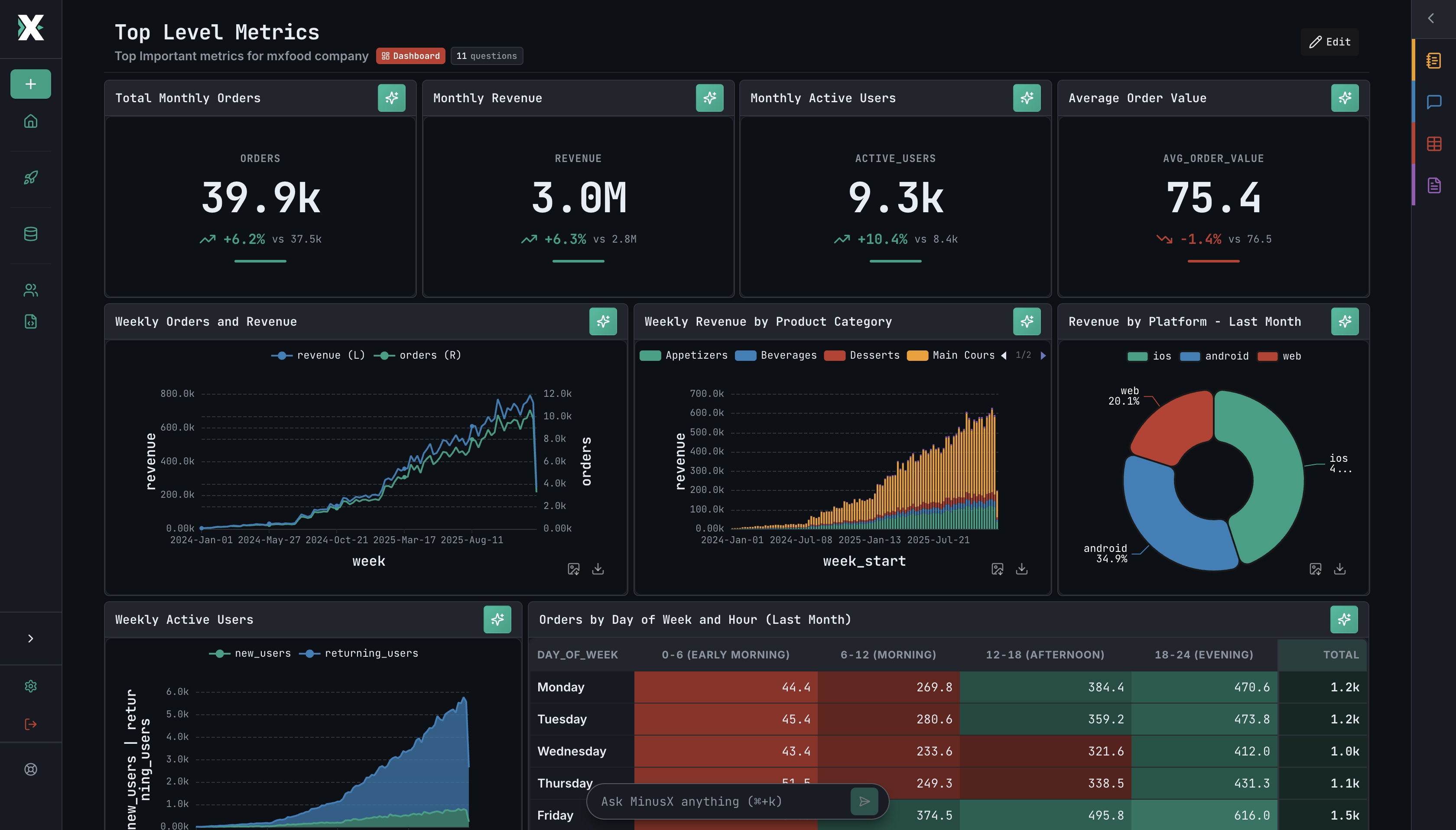The image size is (1456, 830).
Task: Save Weekly Revenue by Category chart as image
Action: point(997,569)
